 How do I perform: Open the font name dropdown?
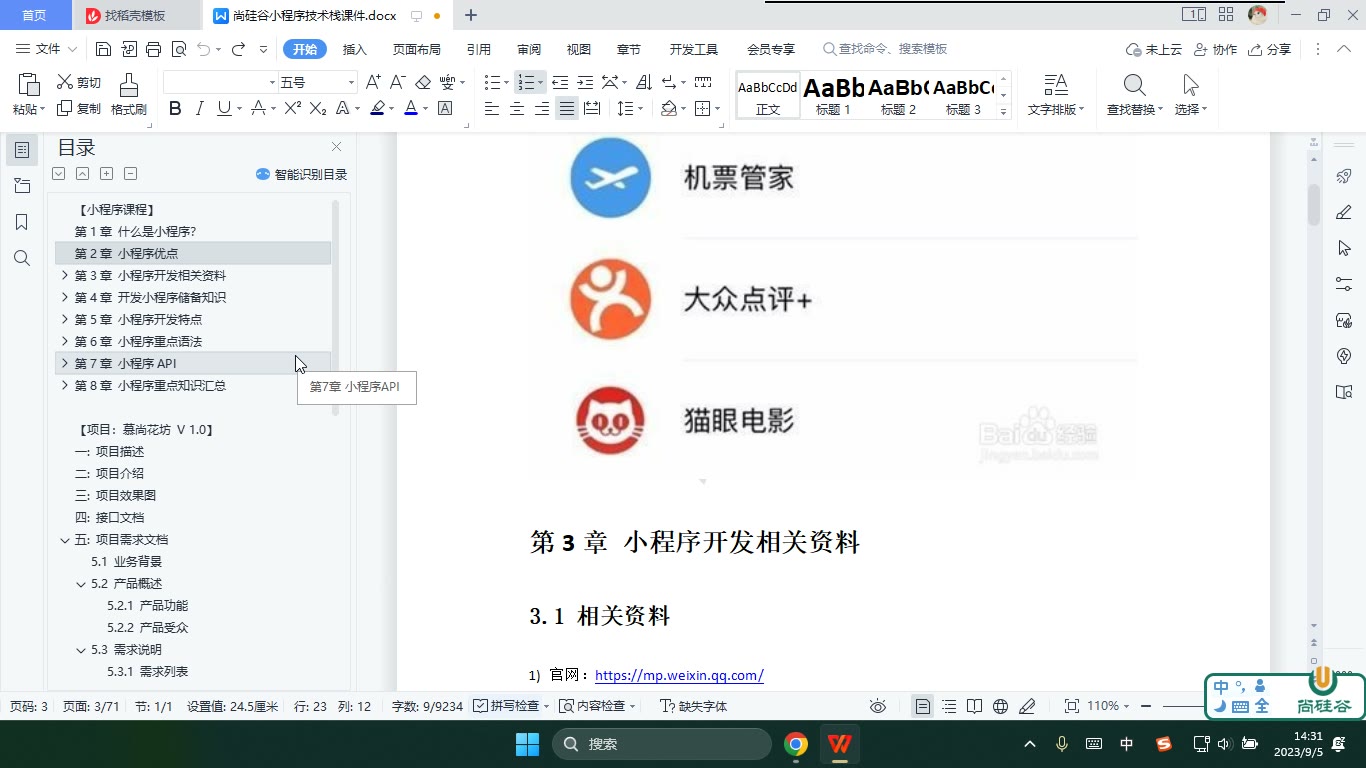pos(272,82)
